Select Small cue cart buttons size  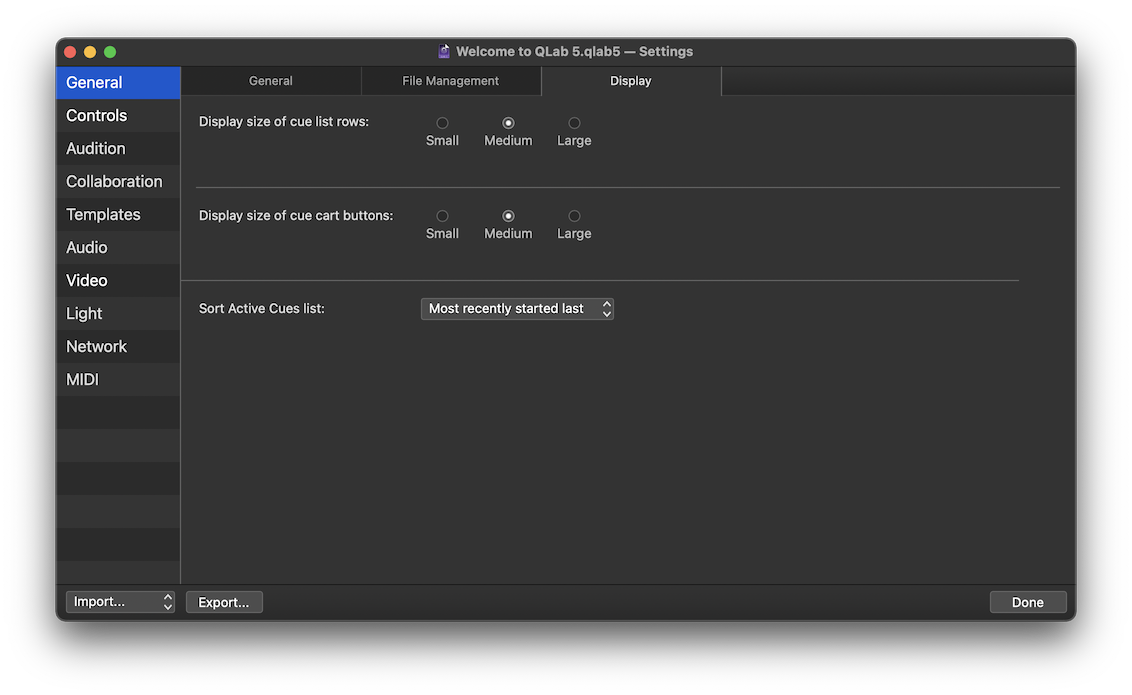click(x=442, y=216)
